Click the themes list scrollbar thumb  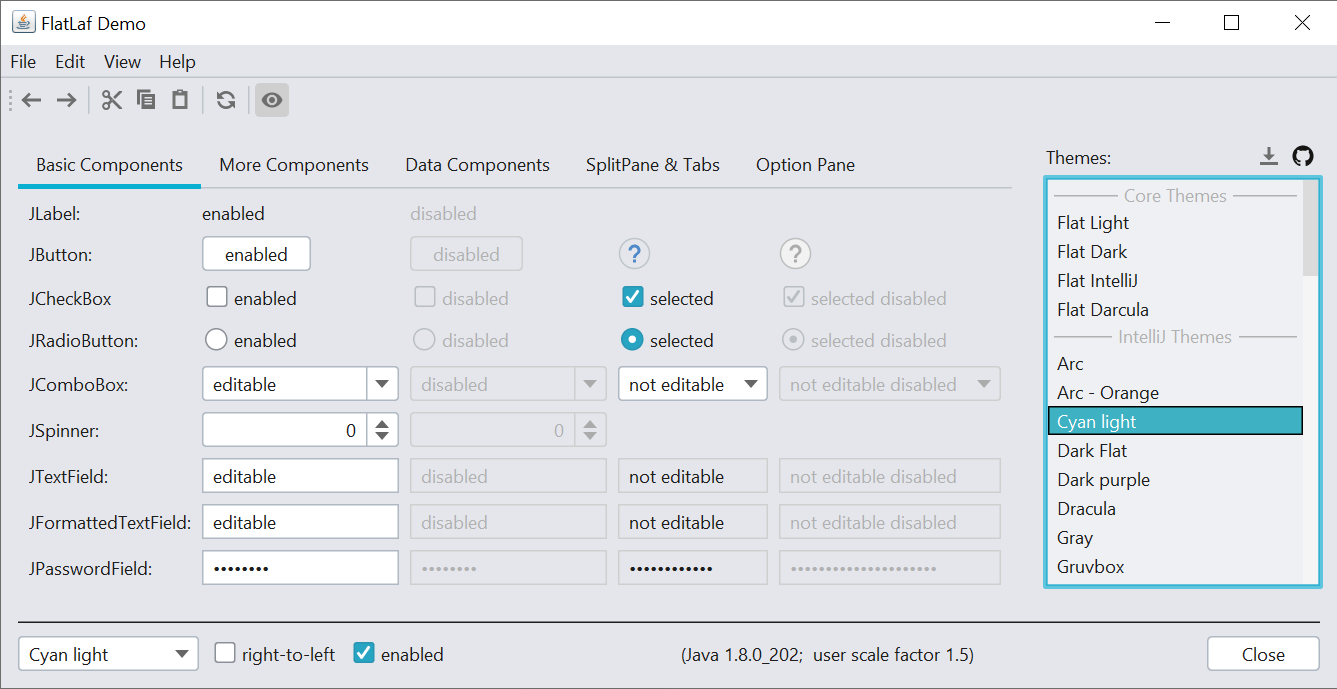pyautogui.click(x=1310, y=228)
